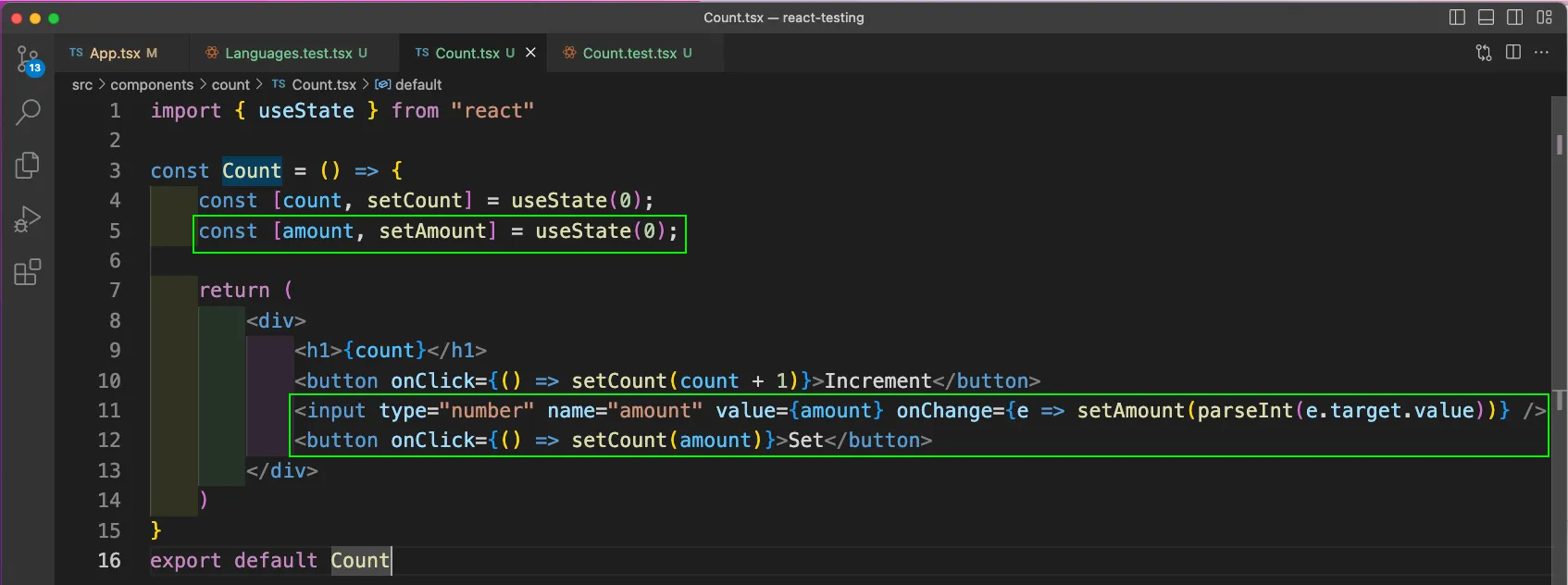Click the return keyword on line 7

(x=234, y=290)
